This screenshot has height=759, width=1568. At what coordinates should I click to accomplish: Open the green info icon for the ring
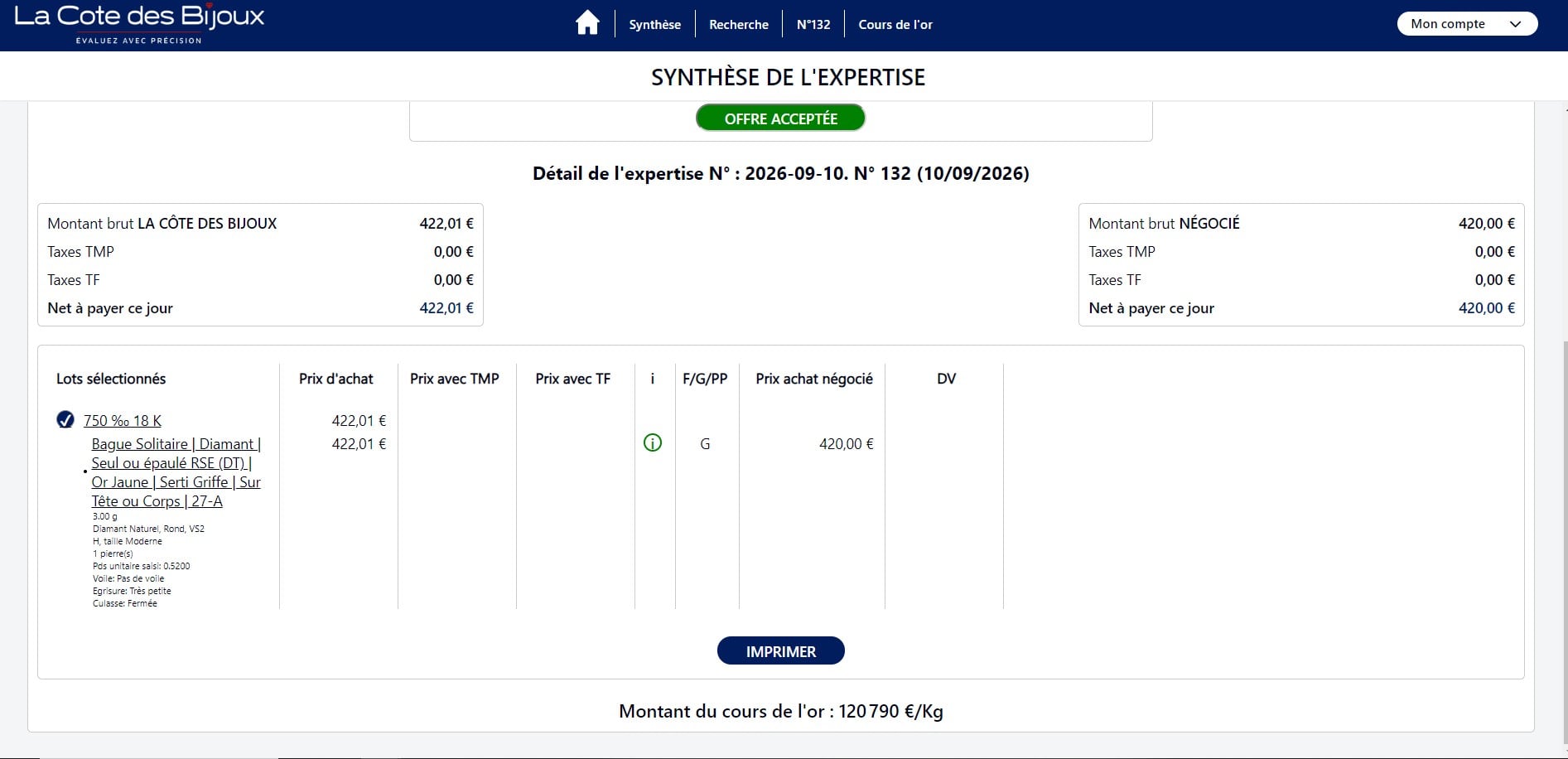653,443
